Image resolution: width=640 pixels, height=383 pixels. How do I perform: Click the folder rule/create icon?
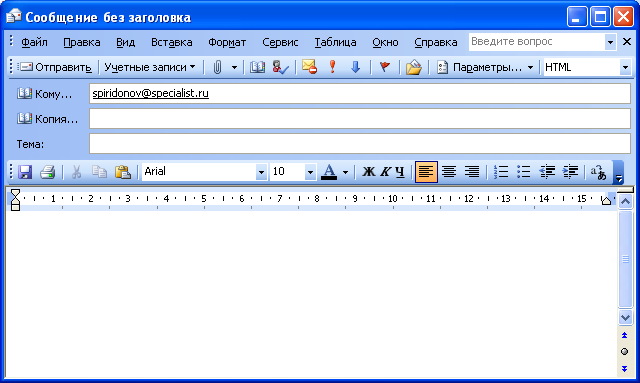tap(413, 67)
